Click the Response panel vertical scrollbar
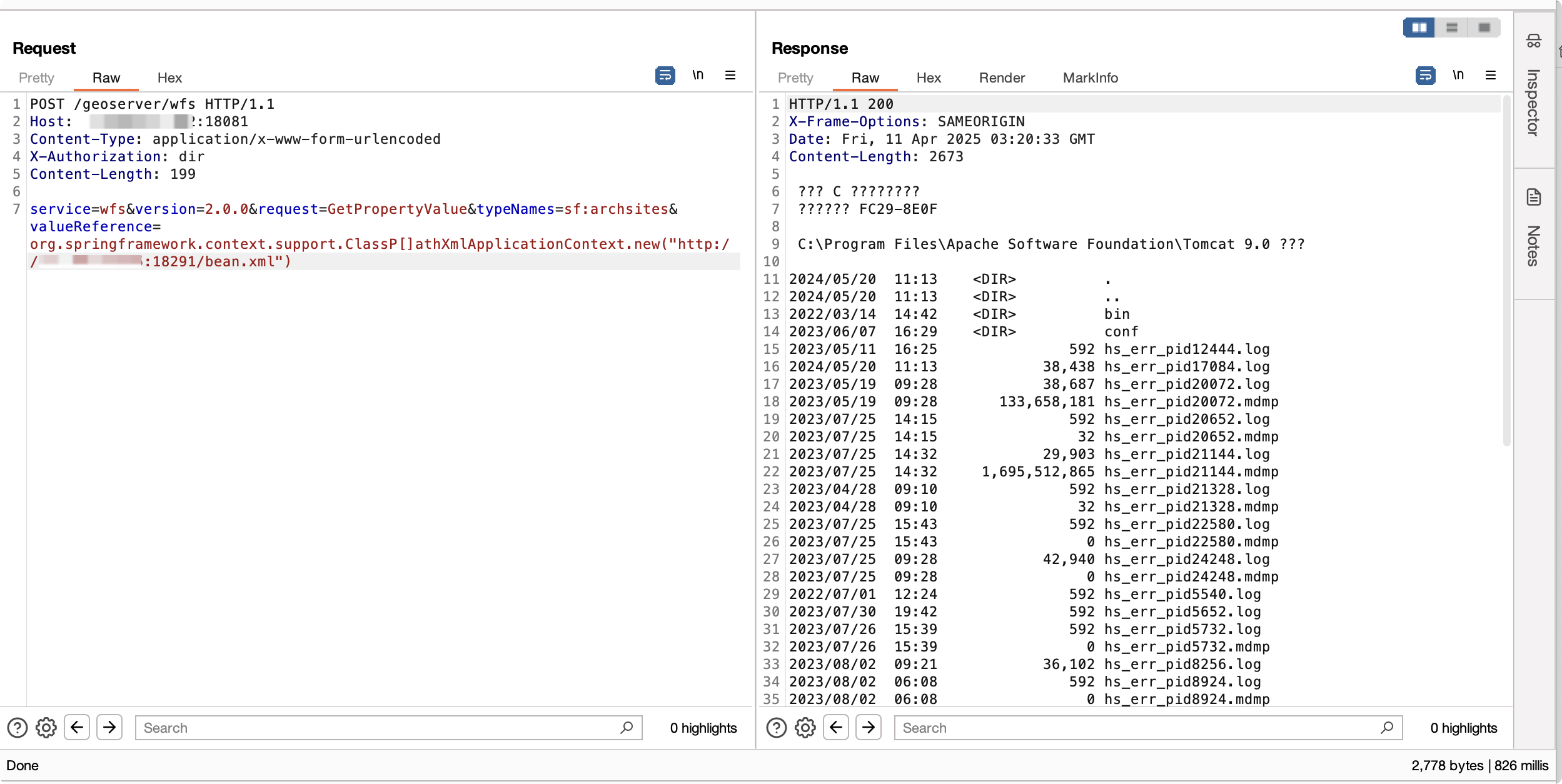This screenshot has height=784, width=1562. [x=1506, y=269]
